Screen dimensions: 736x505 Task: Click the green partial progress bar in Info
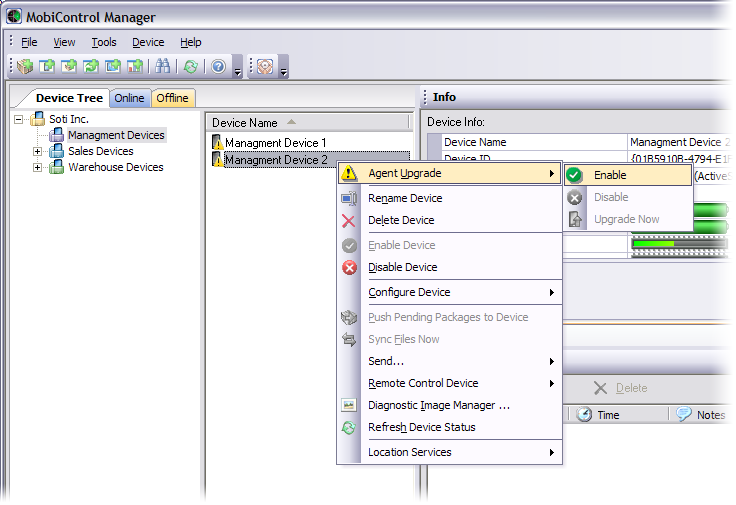679,244
